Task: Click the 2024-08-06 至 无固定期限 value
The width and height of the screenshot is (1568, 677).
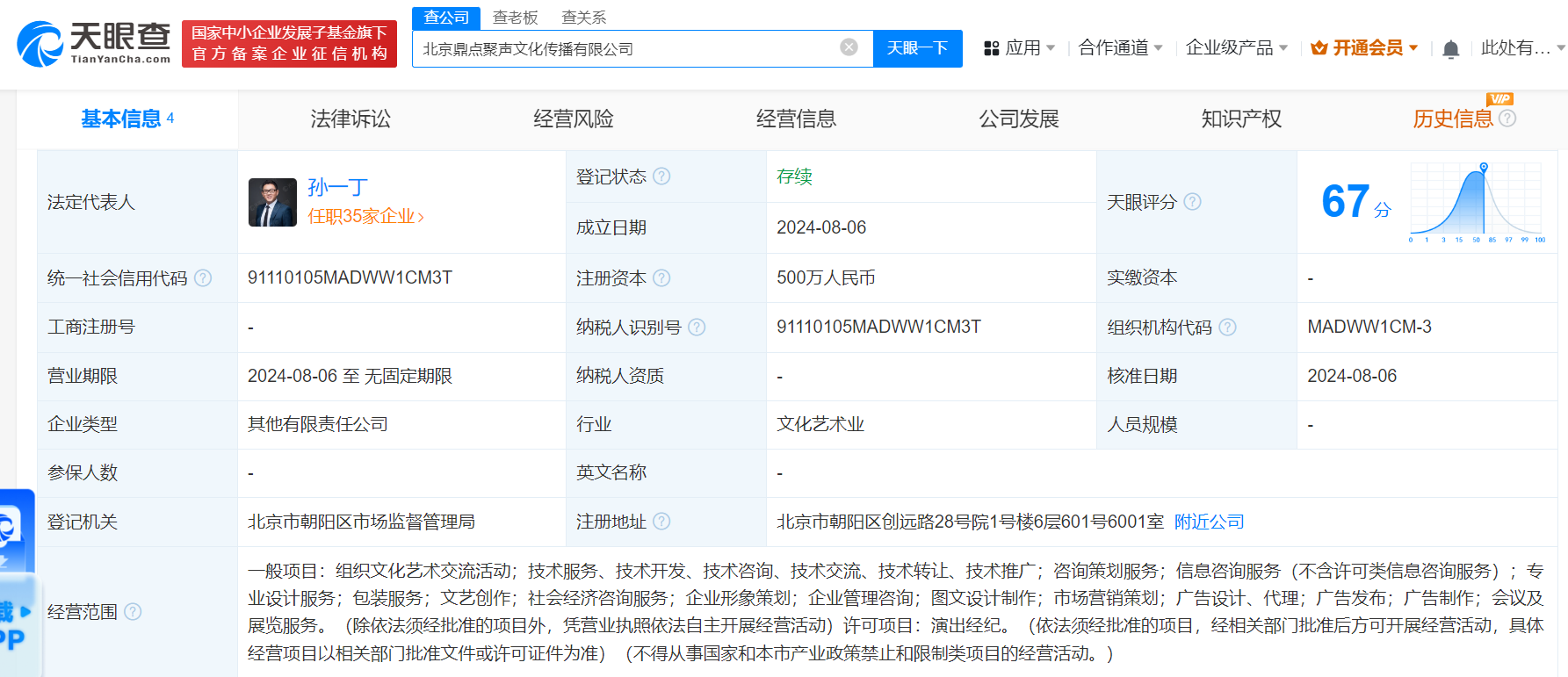Action: [350, 376]
